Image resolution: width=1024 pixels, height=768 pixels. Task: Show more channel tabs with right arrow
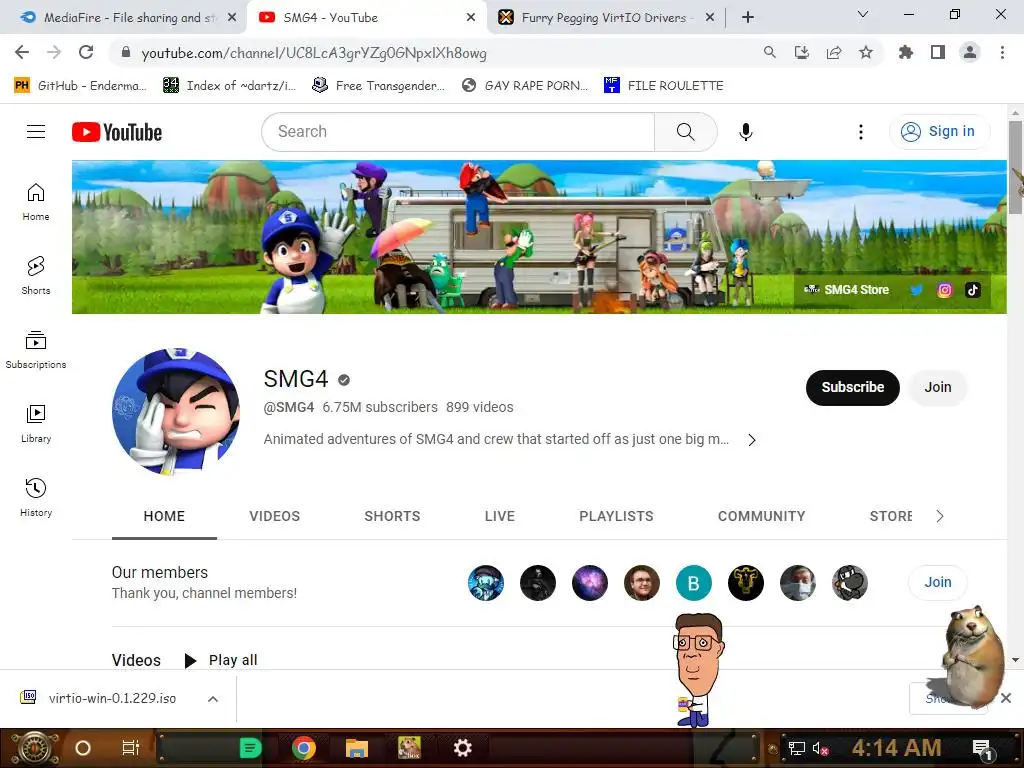pos(940,516)
